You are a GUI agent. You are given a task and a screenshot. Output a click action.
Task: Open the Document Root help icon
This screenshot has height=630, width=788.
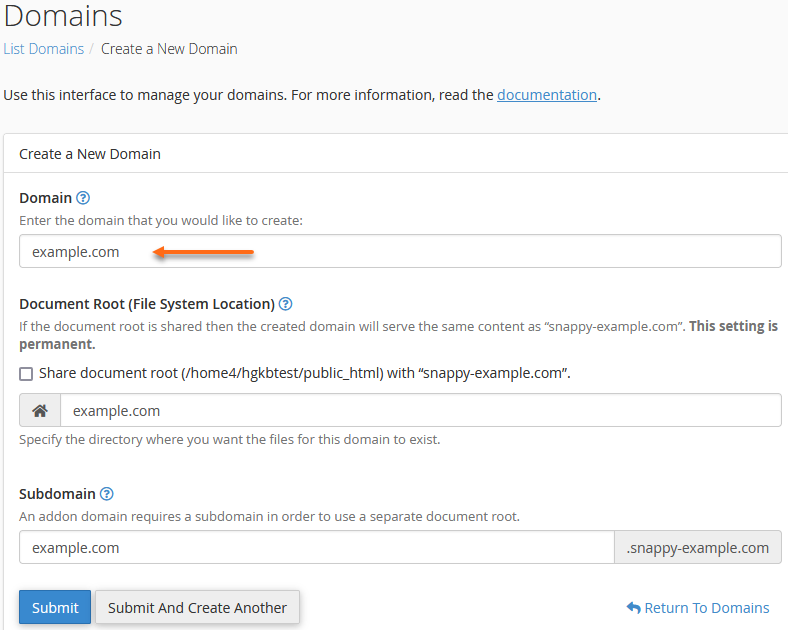pyautogui.click(x=285, y=304)
